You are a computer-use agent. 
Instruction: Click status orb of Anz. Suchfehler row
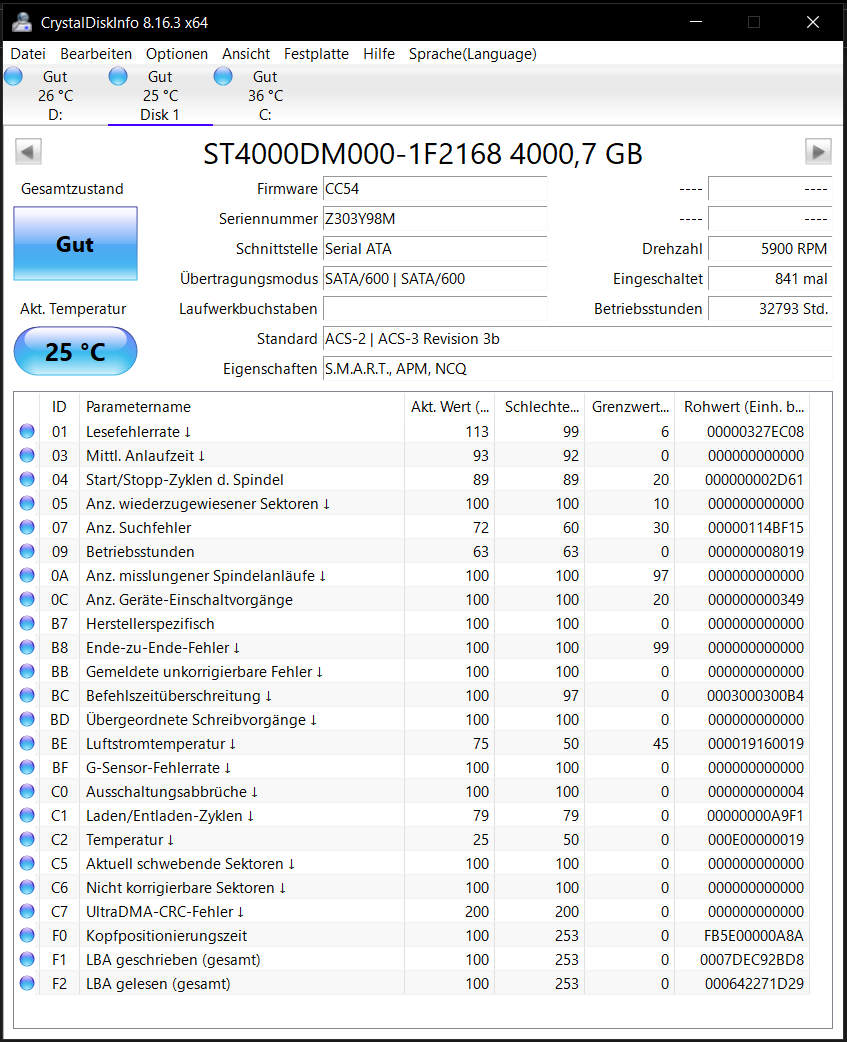(27, 527)
